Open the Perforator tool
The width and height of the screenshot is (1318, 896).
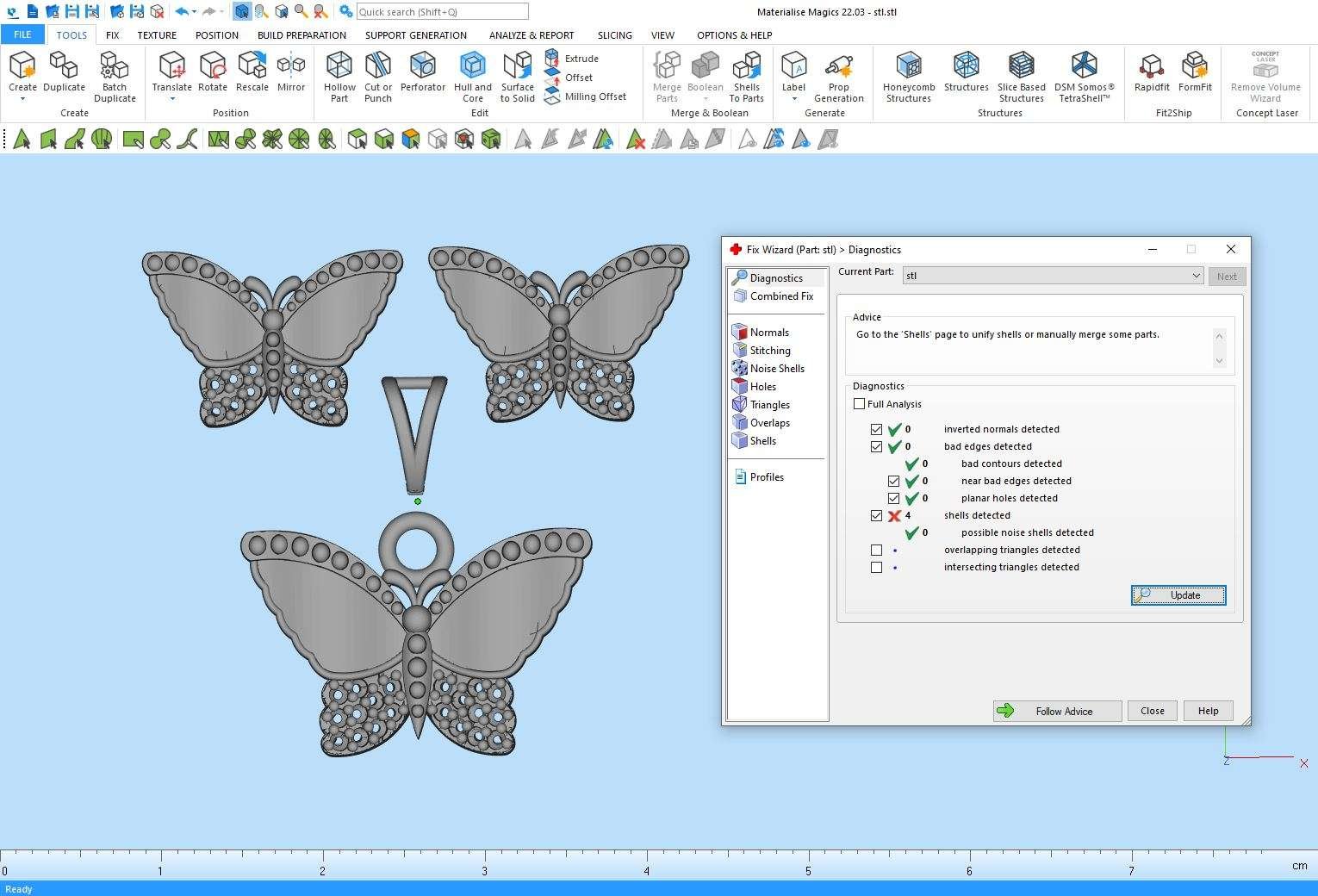point(422,72)
